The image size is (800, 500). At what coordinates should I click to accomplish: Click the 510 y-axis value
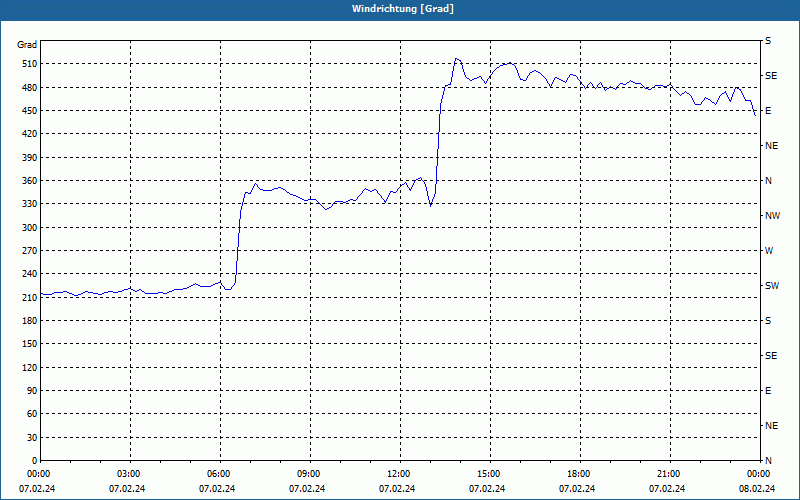30,64
